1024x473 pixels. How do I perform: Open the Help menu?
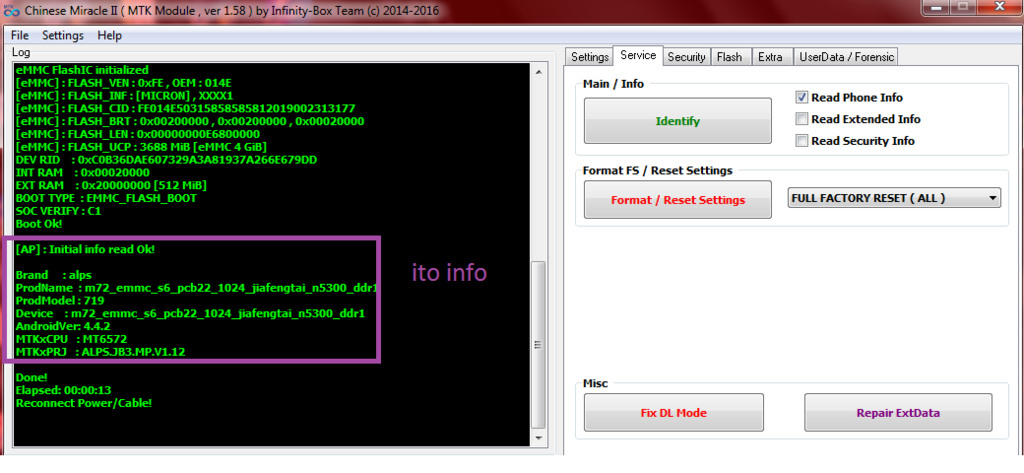[110, 35]
